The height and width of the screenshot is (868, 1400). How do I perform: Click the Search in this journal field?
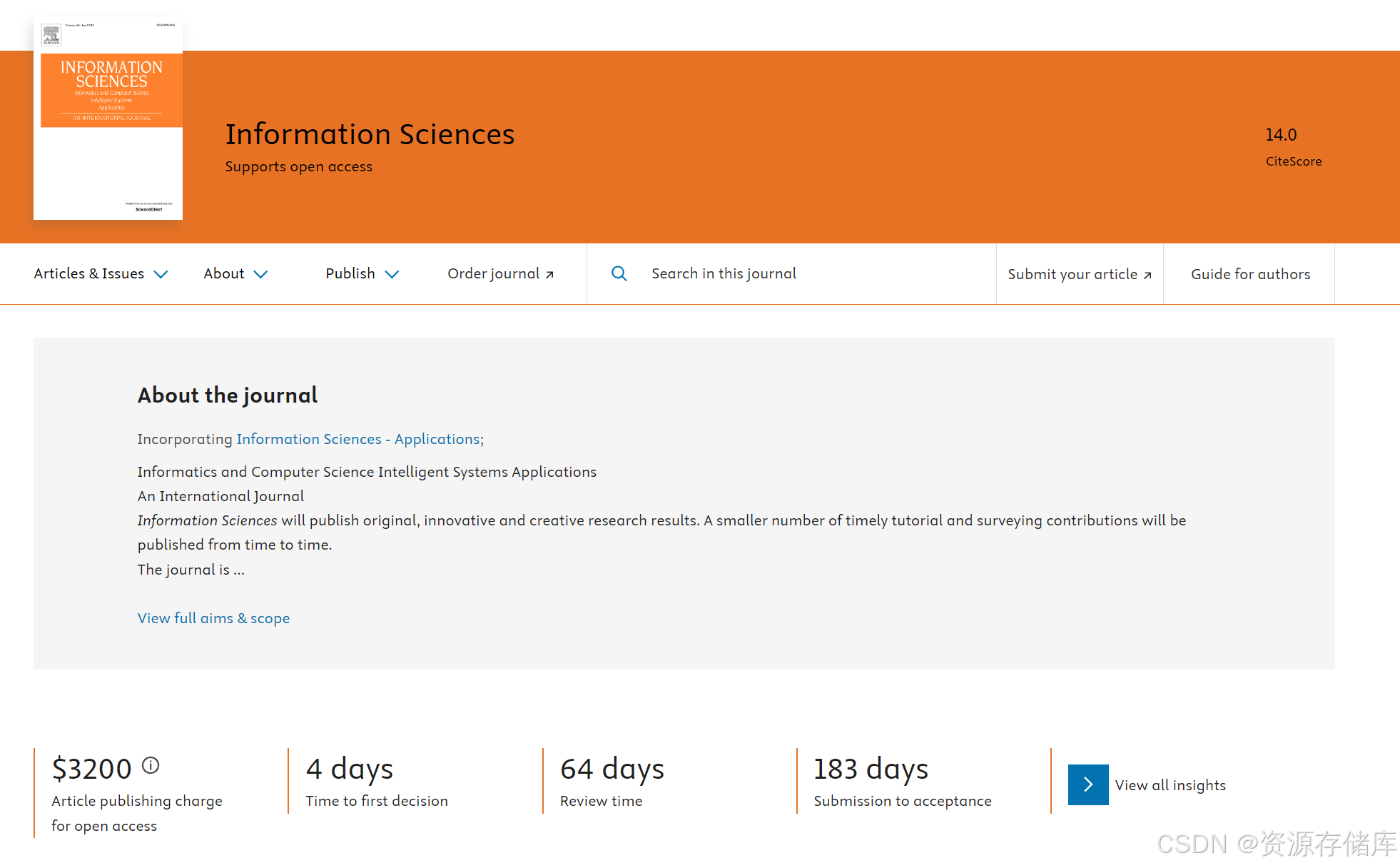(724, 273)
